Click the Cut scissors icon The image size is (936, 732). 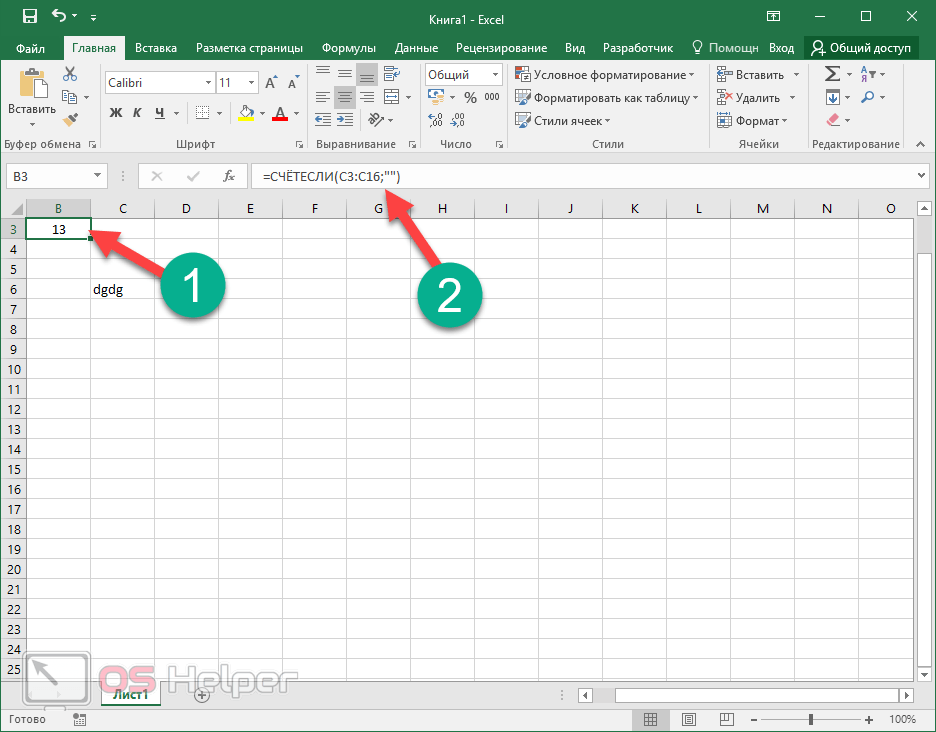click(x=70, y=74)
